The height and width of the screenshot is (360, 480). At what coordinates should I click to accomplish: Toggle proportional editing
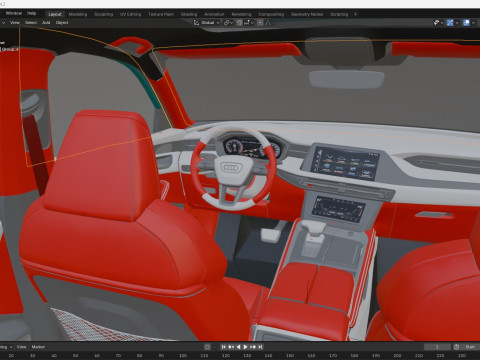pos(260,23)
